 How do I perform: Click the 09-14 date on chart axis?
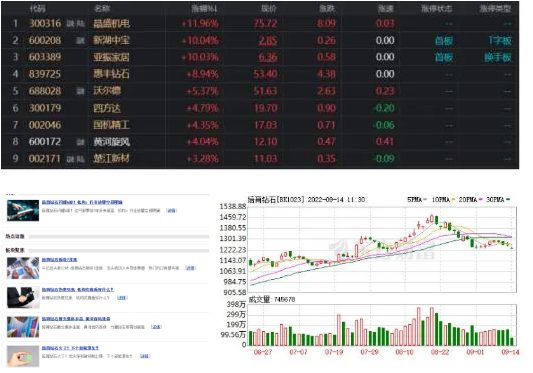coord(510,352)
